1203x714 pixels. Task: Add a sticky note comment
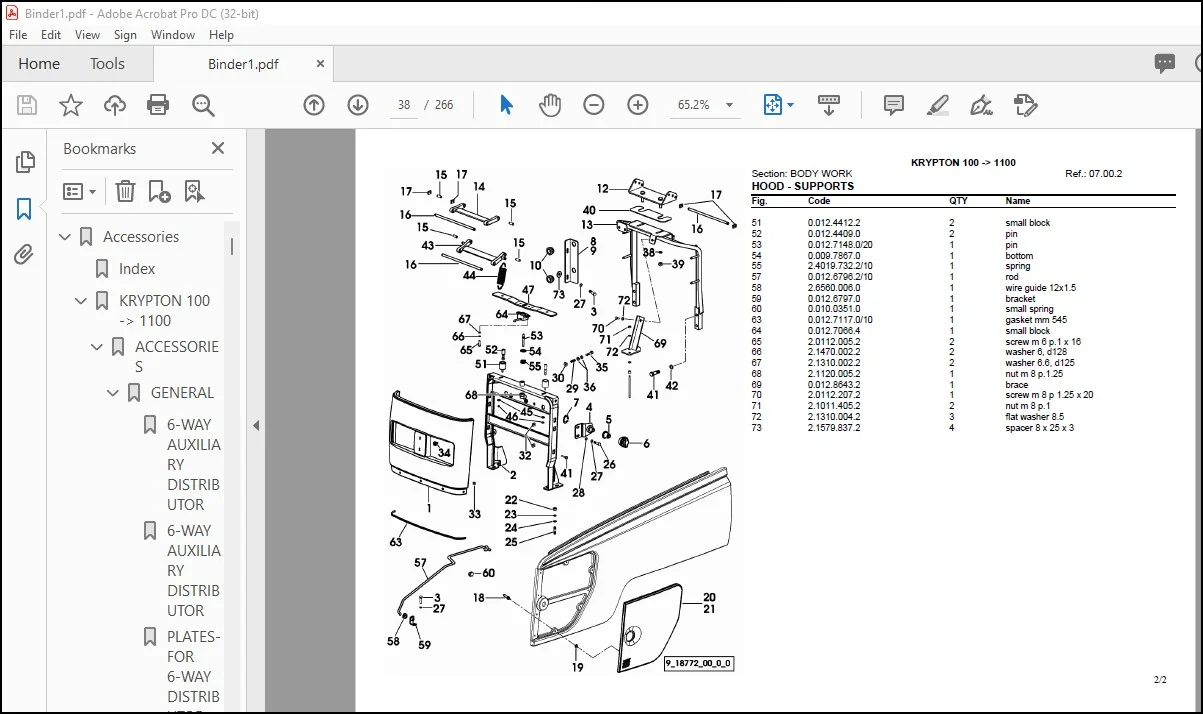pos(894,105)
